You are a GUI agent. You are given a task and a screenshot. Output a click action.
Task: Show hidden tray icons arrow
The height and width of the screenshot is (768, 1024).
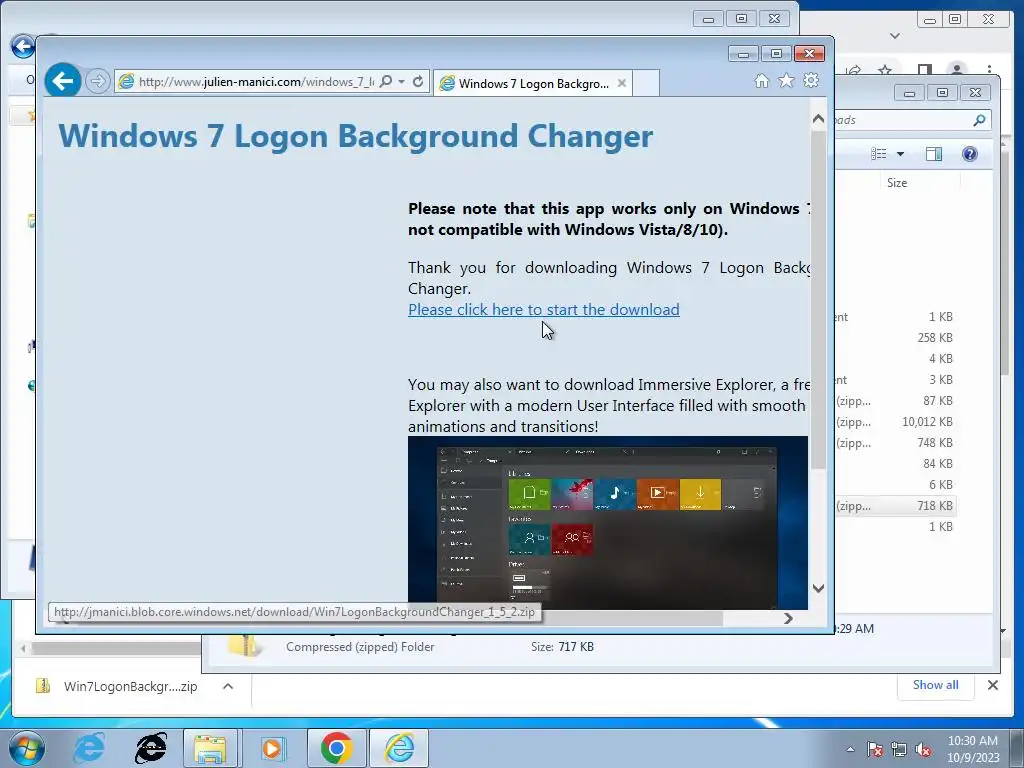coord(850,749)
